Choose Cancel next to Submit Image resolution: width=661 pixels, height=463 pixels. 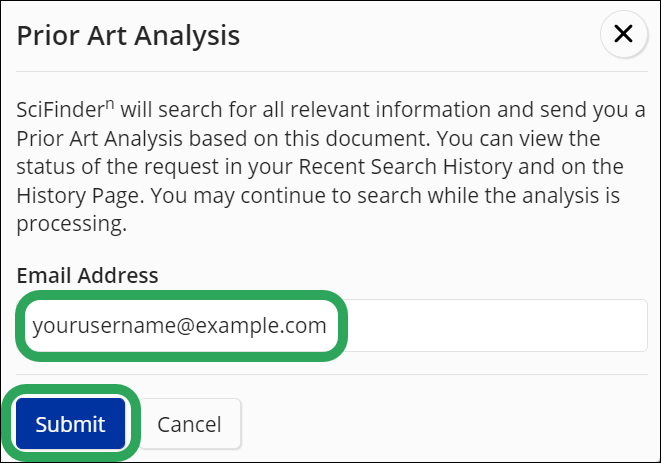(188, 424)
